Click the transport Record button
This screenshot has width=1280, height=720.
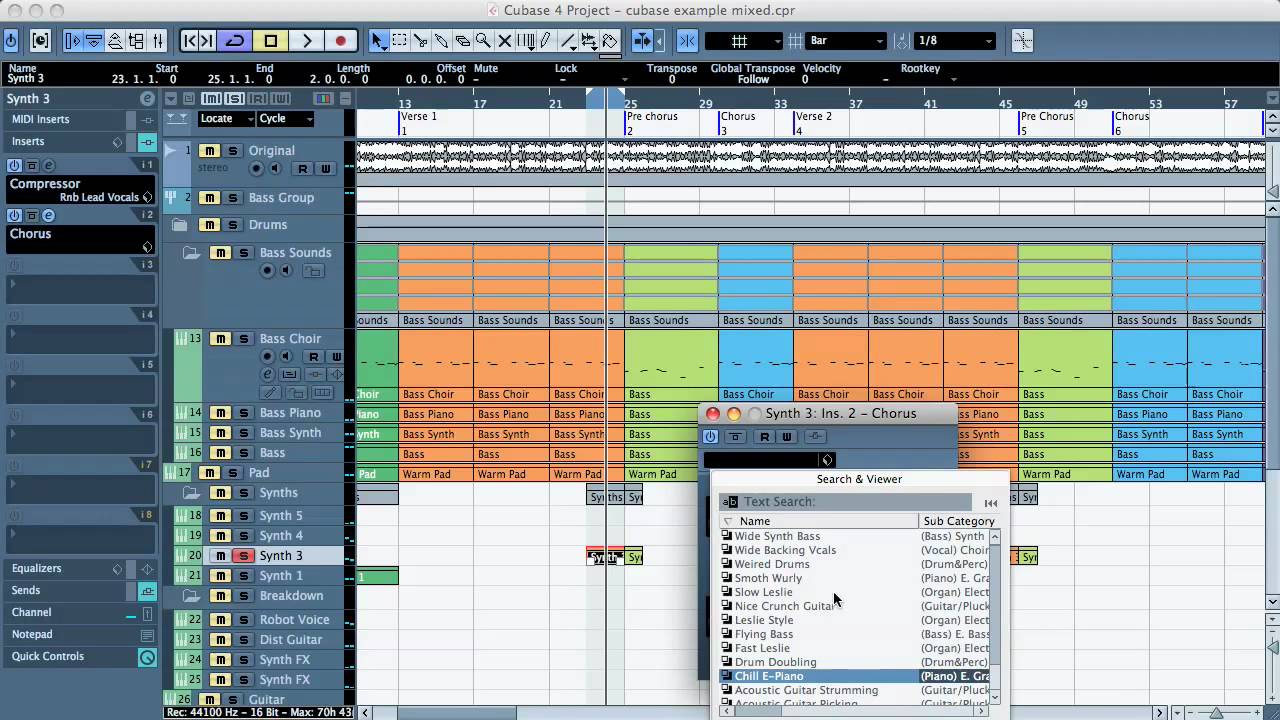[x=340, y=41]
